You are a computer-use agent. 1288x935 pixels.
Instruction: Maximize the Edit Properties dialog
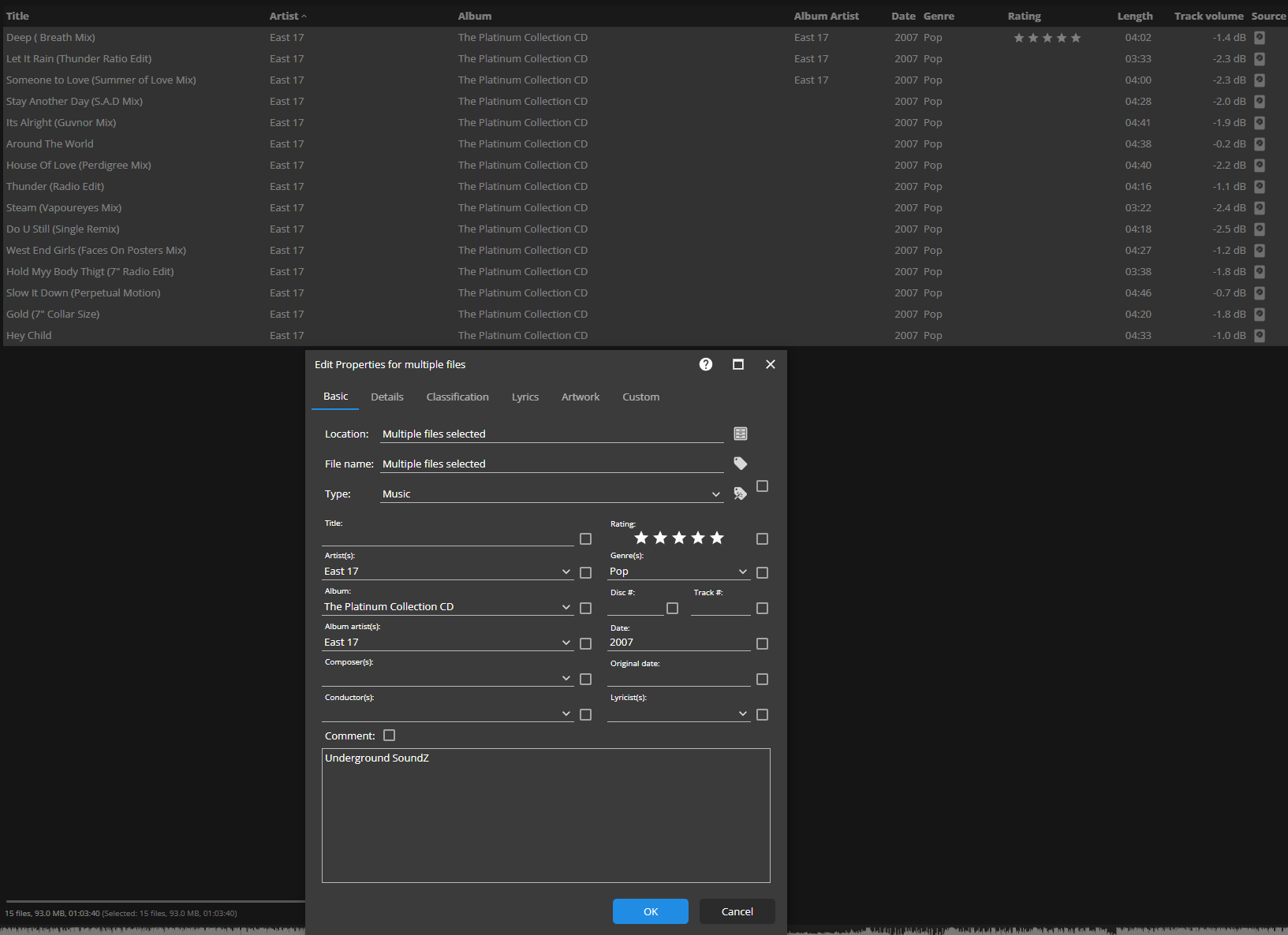point(738,364)
